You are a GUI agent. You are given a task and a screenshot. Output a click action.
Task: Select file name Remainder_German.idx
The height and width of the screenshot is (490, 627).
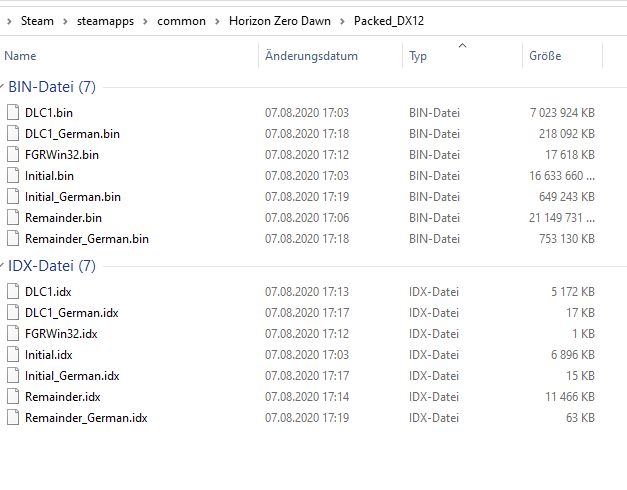[x=86, y=418]
